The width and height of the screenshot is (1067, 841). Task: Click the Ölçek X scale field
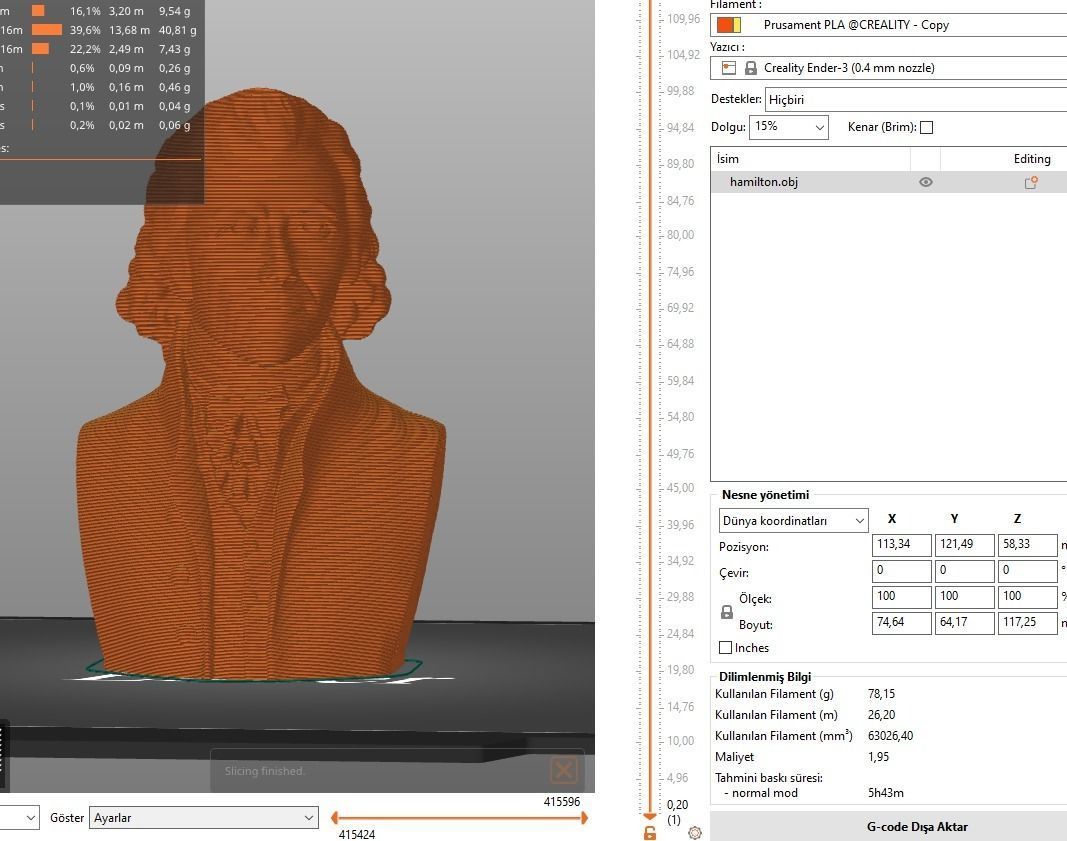coord(902,597)
